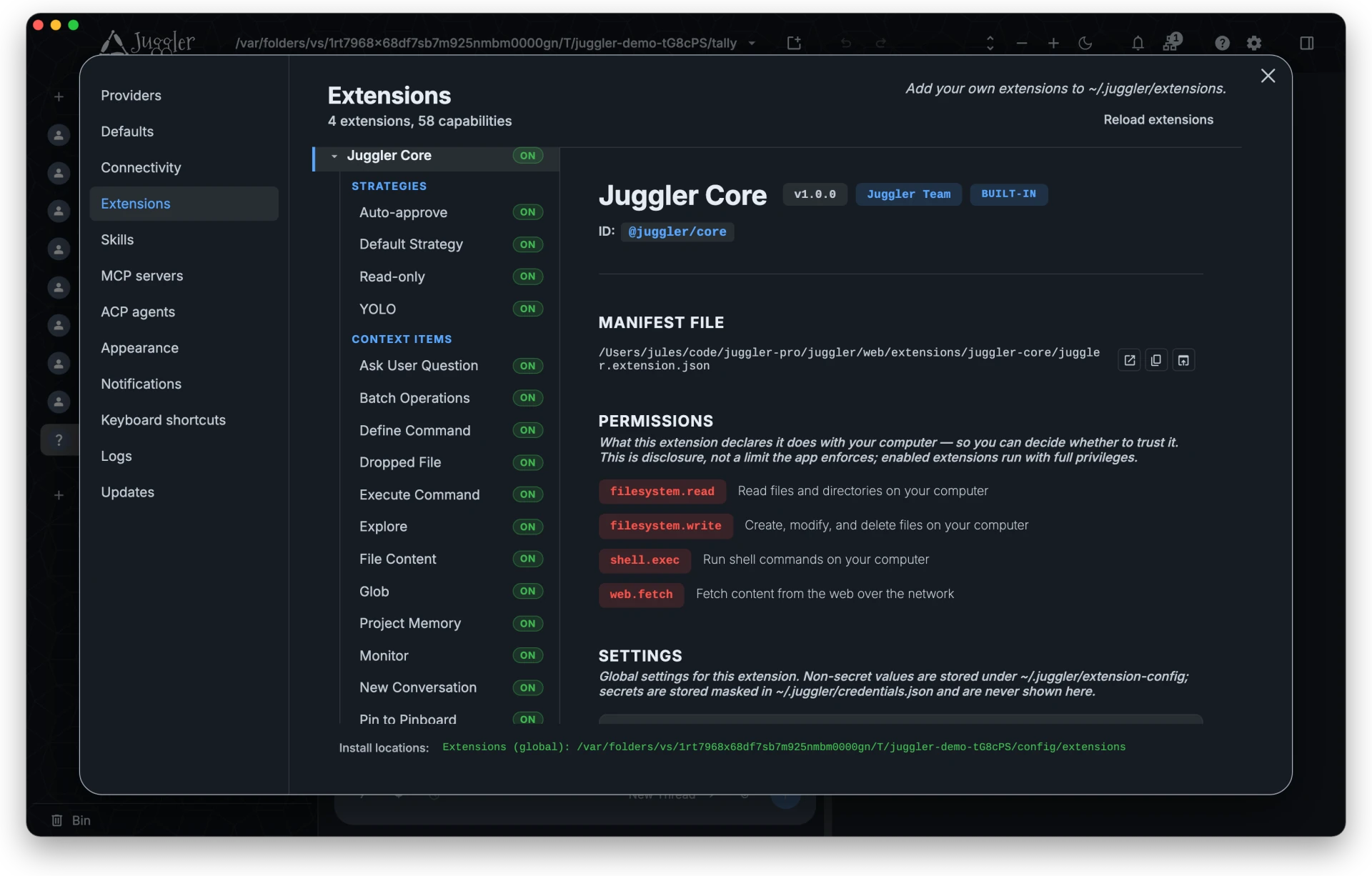Select the Batch Operations context item
The width and height of the screenshot is (1372, 876).
pyautogui.click(x=414, y=398)
